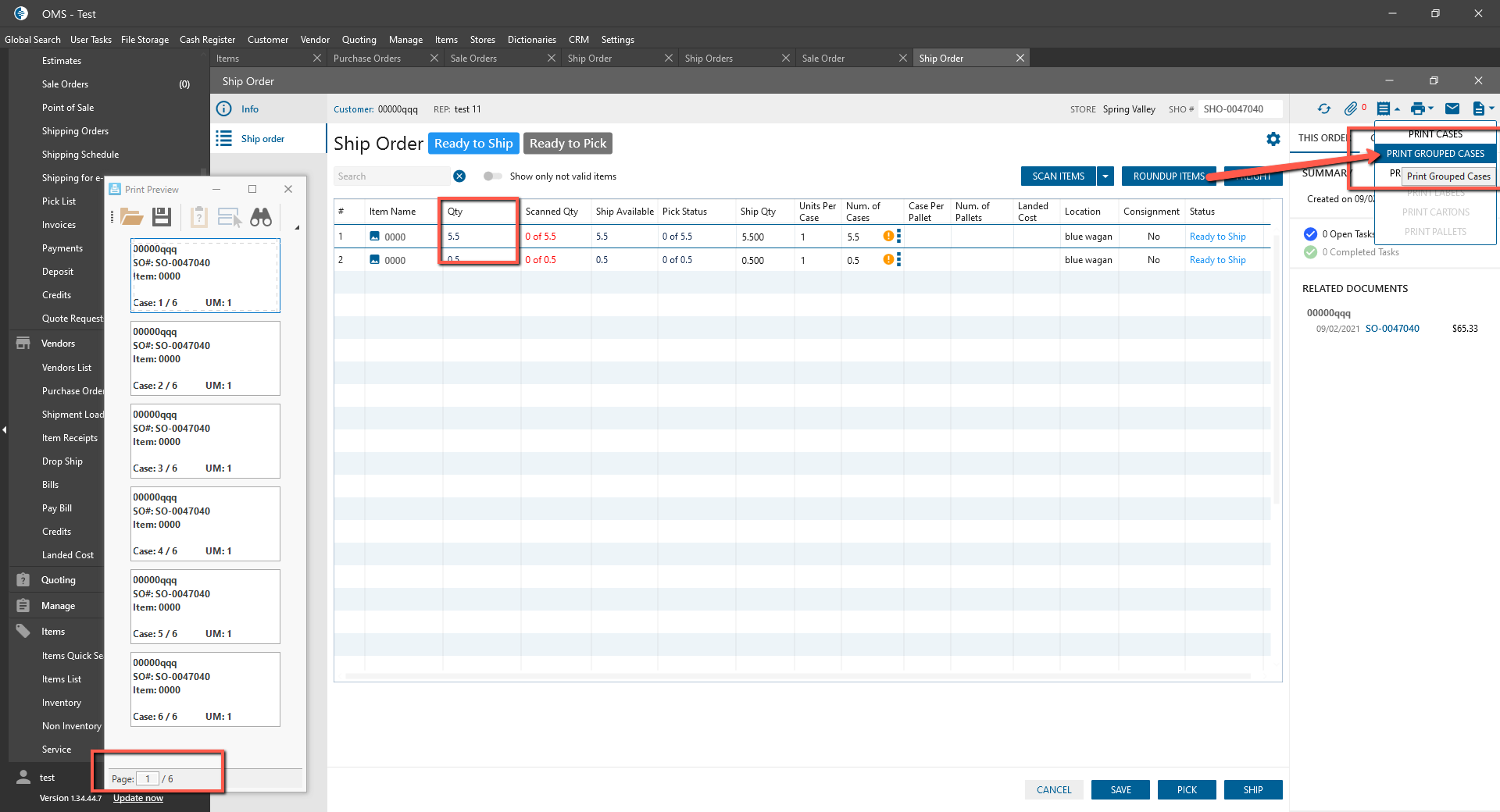Click the Quoting lock icon in sidebar
This screenshot has height=812, width=1500.
pos(23,580)
